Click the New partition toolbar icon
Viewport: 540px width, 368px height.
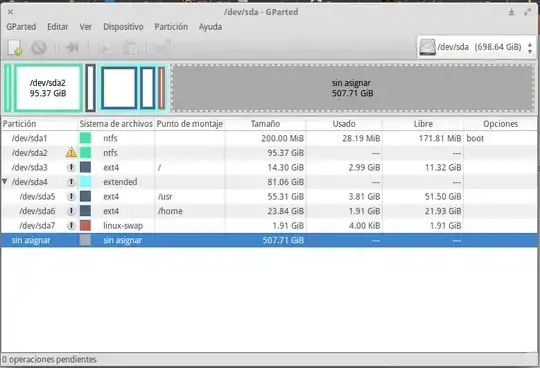pyautogui.click(x=15, y=47)
